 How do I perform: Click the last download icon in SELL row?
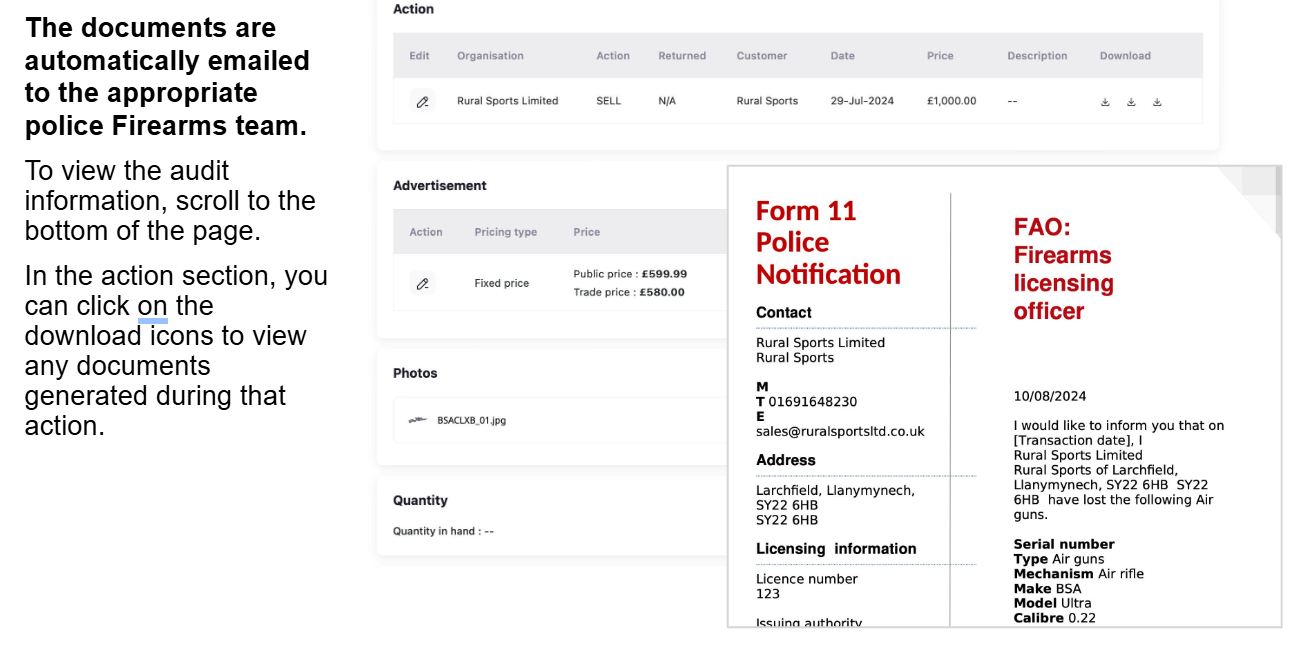coord(1157,102)
